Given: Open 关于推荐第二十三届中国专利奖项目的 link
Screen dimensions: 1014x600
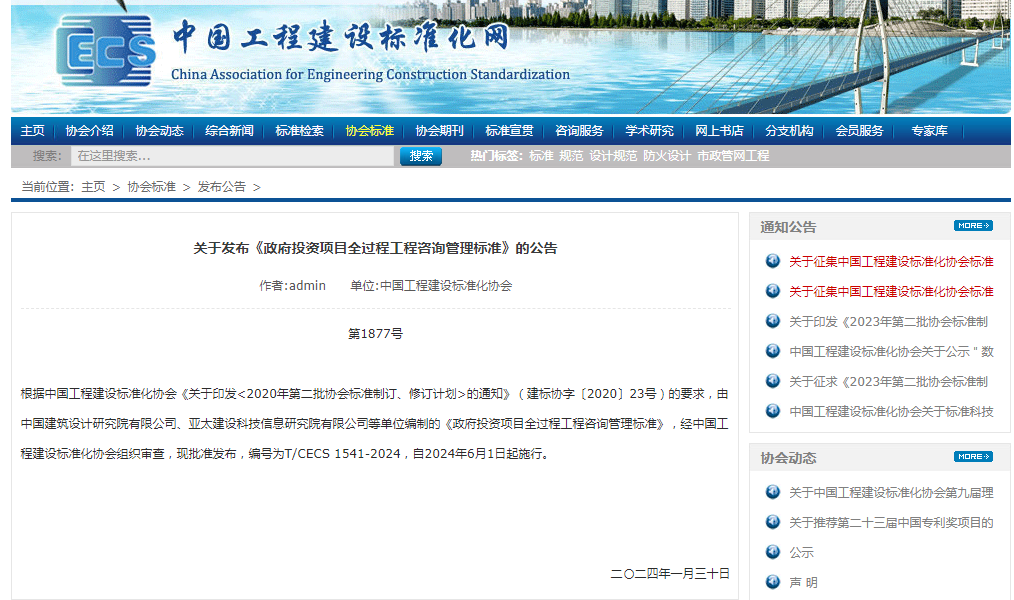Looking at the screenshot, I should (x=891, y=522).
